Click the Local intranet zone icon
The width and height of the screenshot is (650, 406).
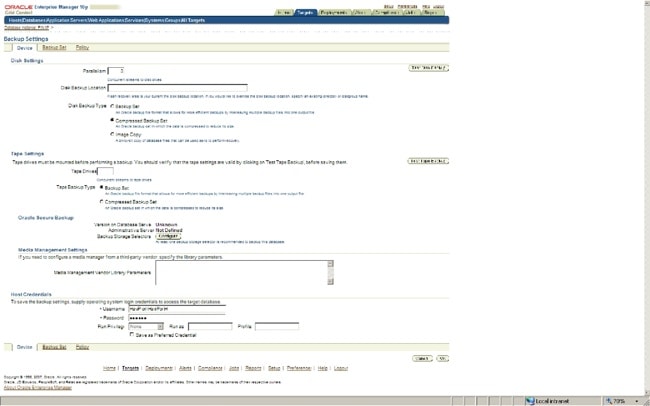click(x=530, y=401)
